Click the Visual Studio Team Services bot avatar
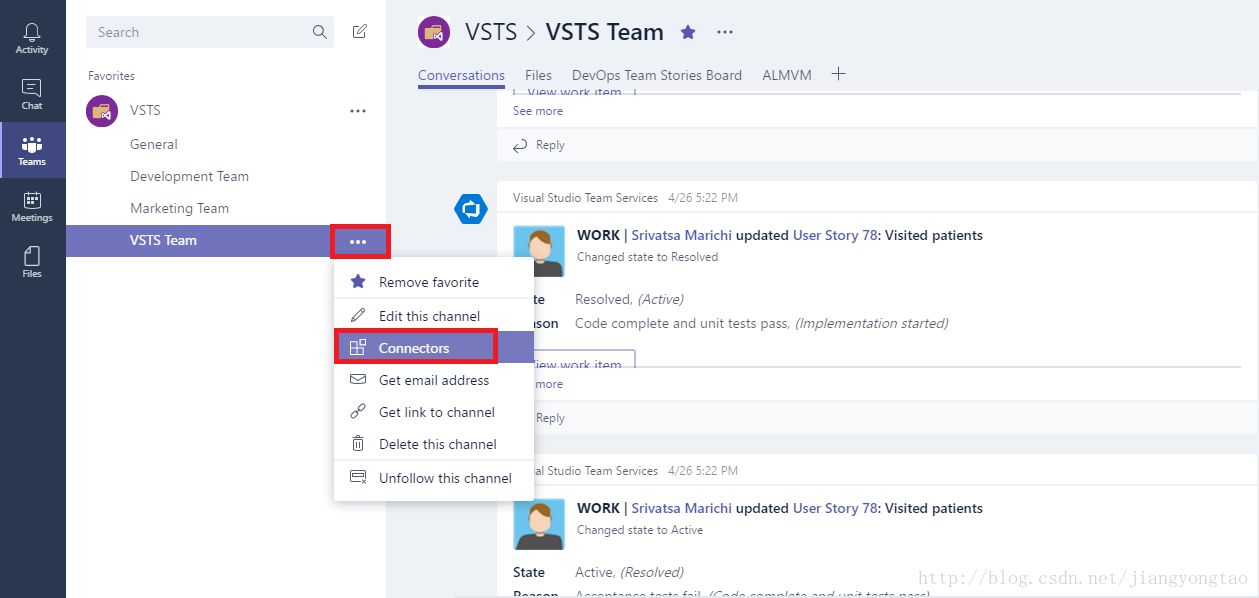Viewport: 1259px width, 598px height. 470,209
